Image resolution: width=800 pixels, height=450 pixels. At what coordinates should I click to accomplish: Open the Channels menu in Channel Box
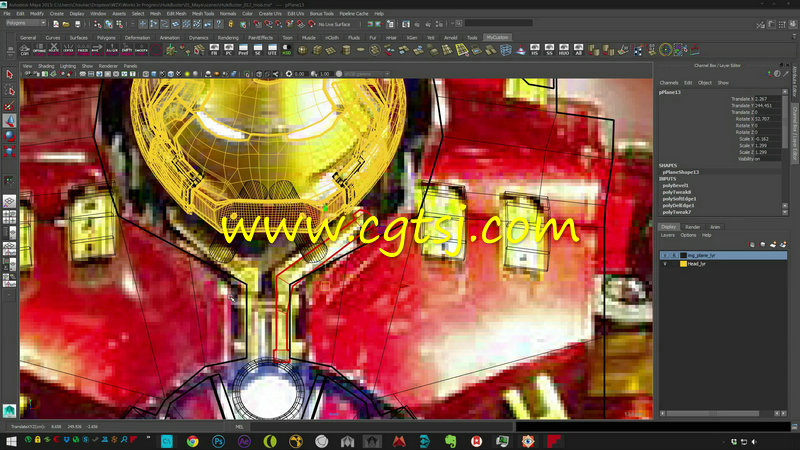pyautogui.click(x=669, y=83)
